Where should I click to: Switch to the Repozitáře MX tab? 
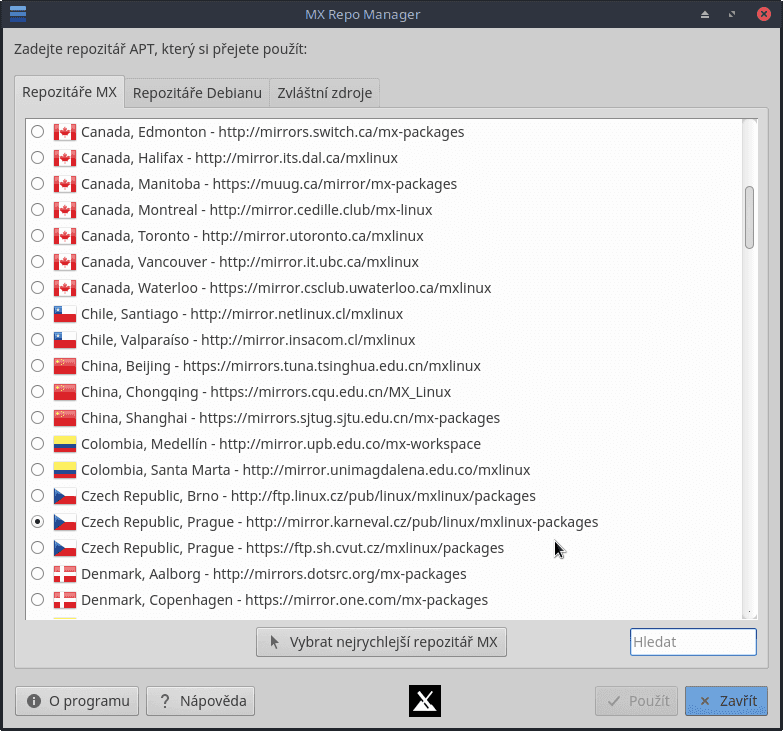[x=69, y=92]
